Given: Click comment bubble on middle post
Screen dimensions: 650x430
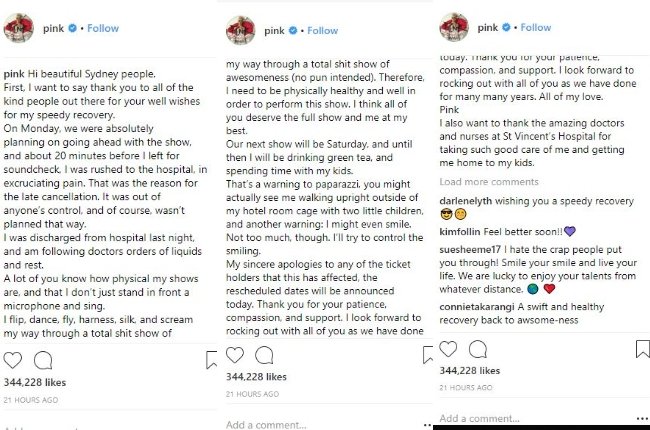Looking at the screenshot, I should point(264,355).
